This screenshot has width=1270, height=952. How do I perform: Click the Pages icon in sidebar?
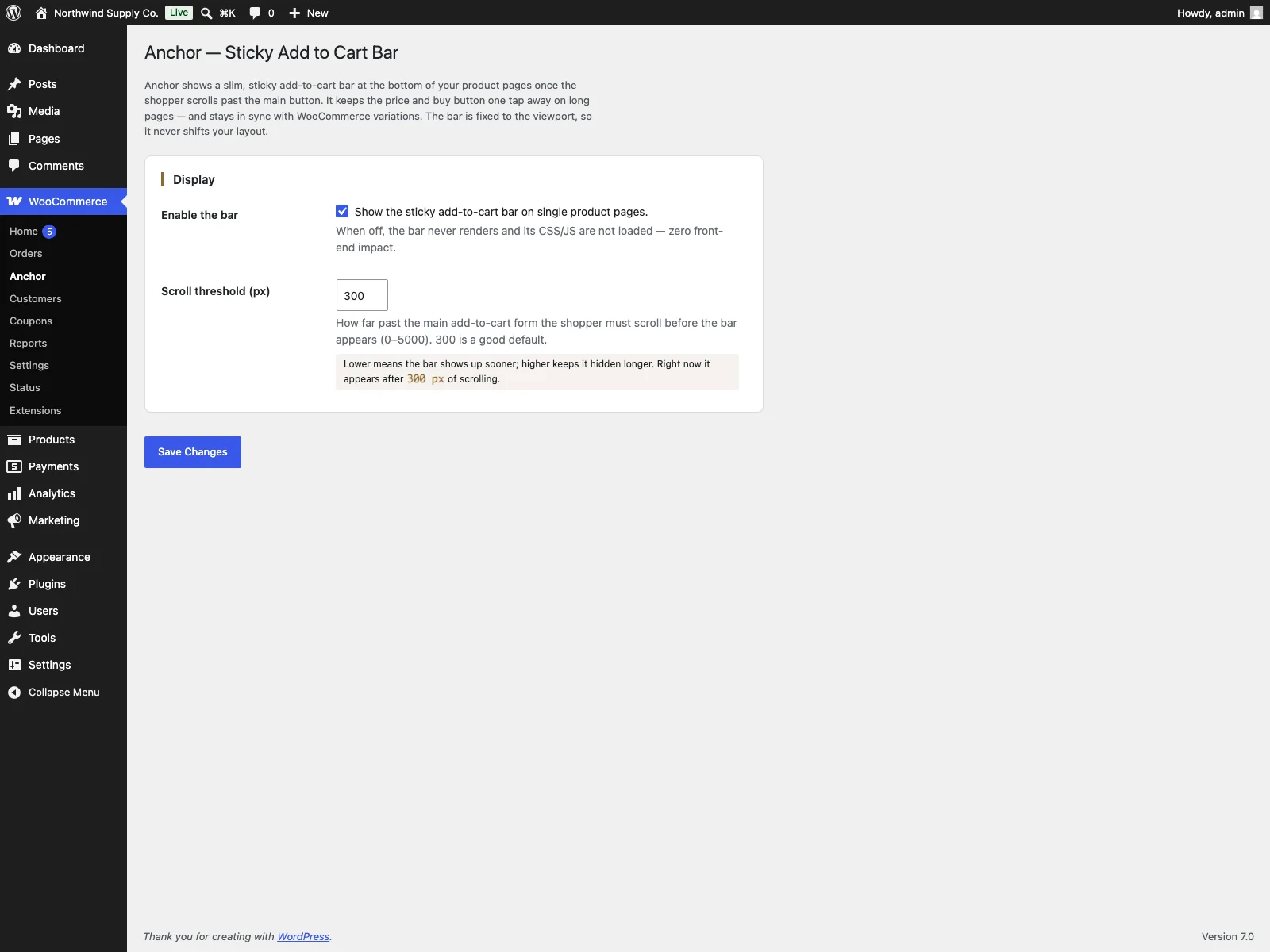point(14,139)
